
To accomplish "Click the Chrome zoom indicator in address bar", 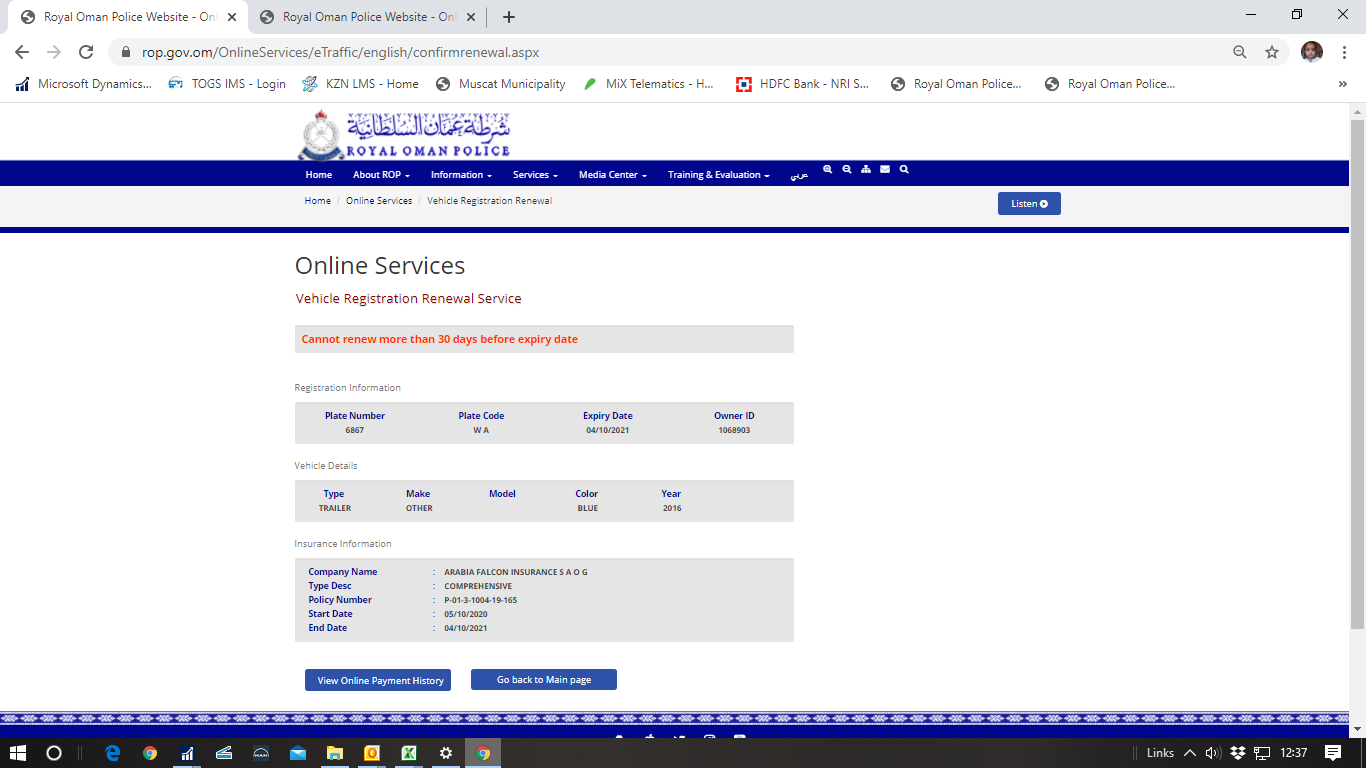I will pyautogui.click(x=1240, y=52).
